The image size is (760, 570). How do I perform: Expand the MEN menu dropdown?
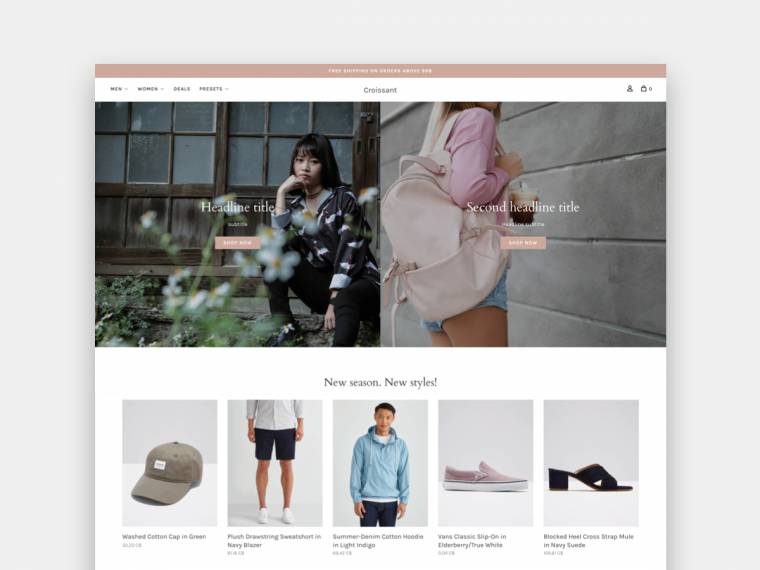pyautogui.click(x=119, y=89)
